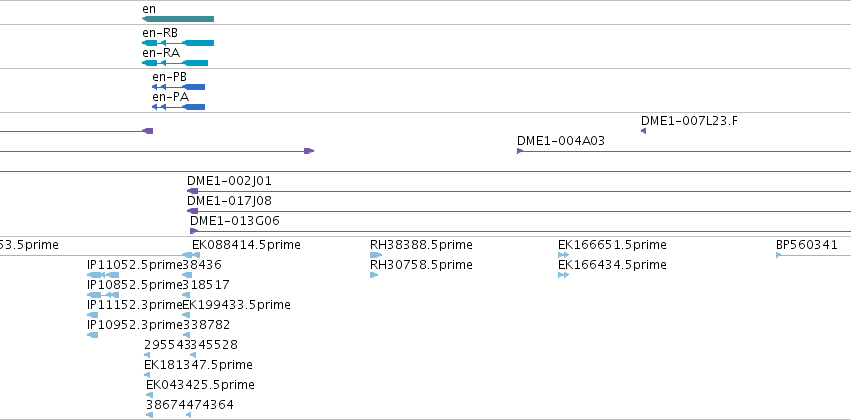Click the DME1-002J01 feature arrowhead

(x=193, y=191)
